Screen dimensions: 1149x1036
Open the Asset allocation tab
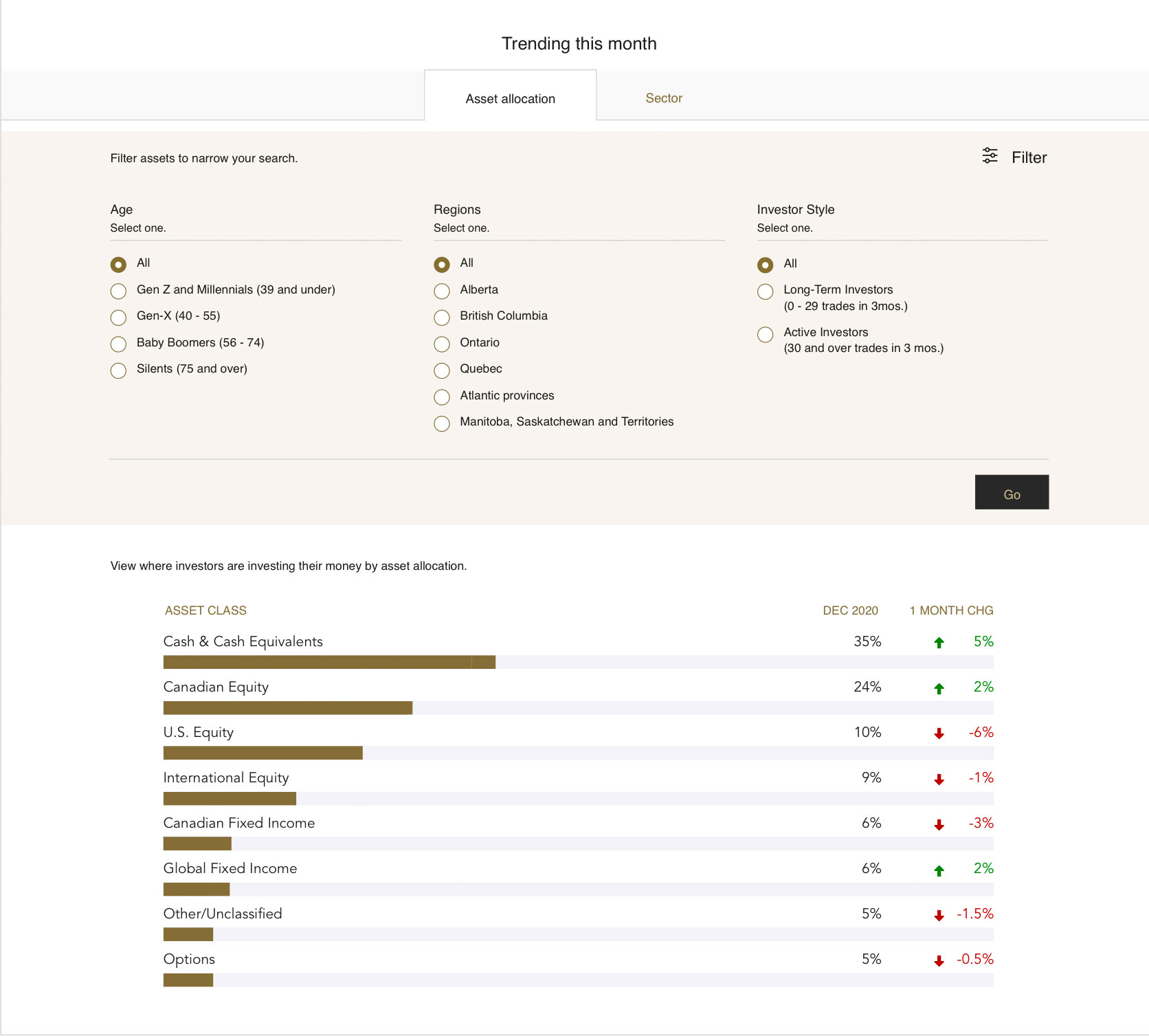(510, 99)
